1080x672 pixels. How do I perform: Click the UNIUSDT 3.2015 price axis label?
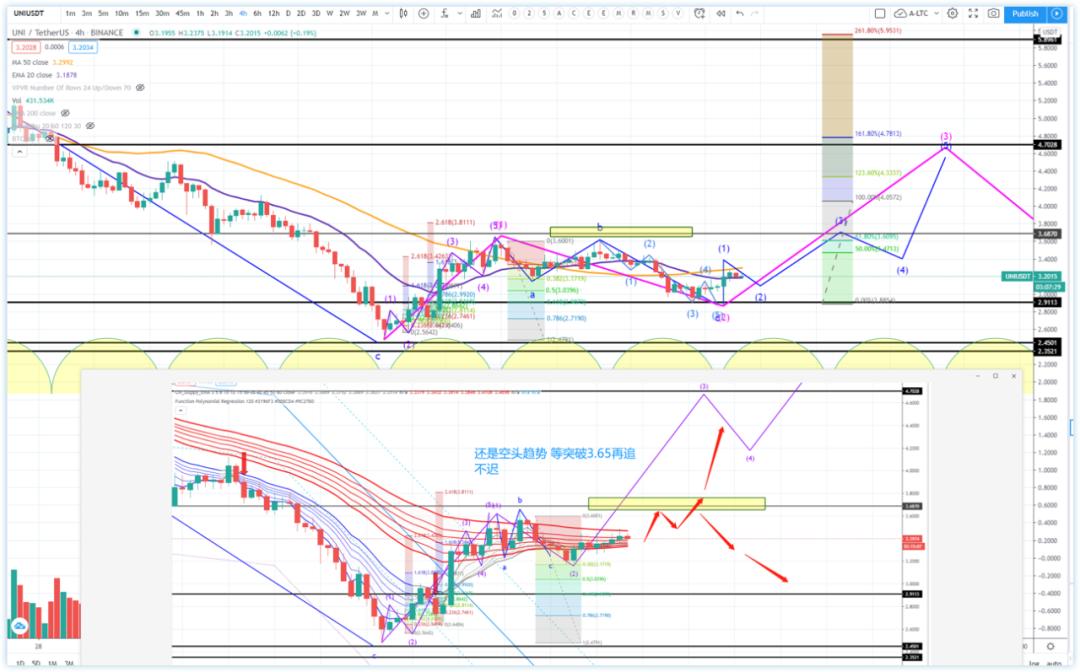pos(1033,276)
